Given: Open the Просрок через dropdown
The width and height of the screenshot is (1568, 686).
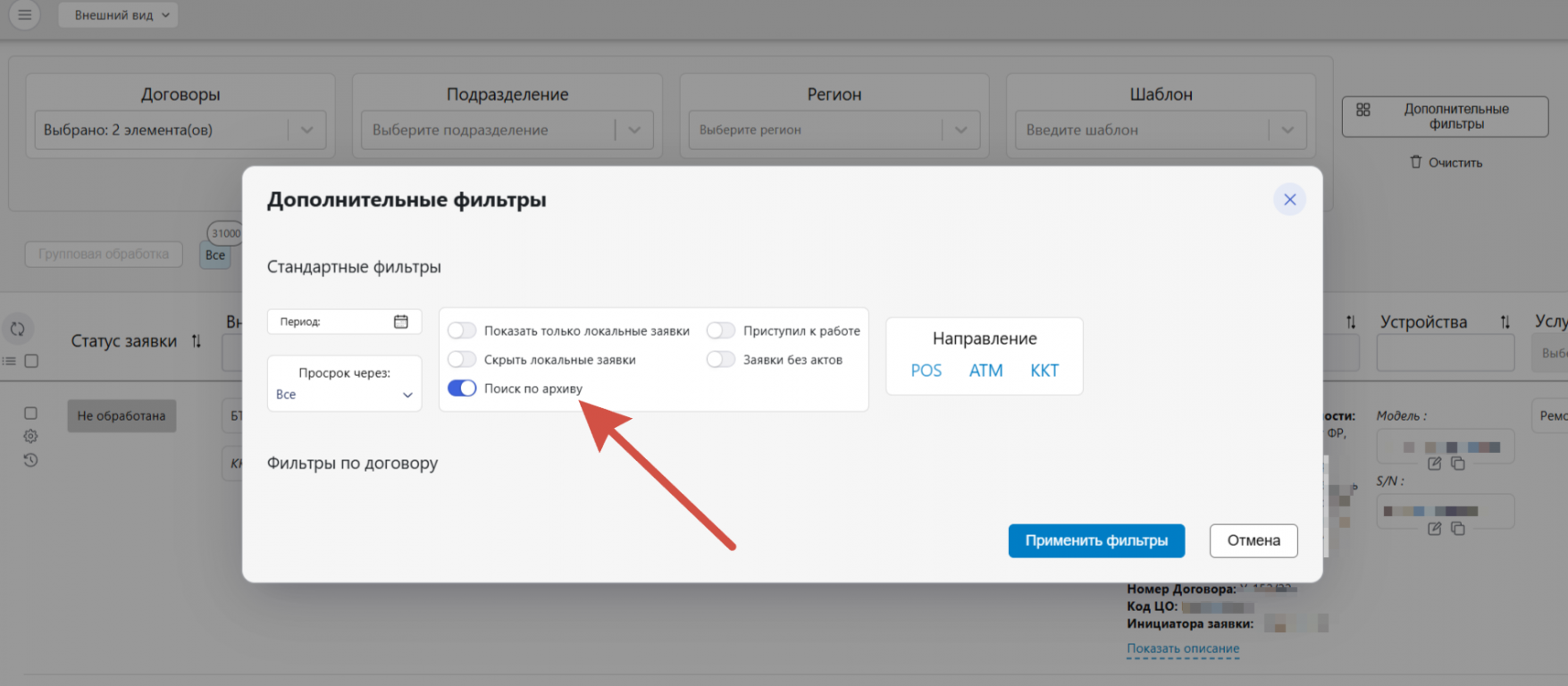Looking at the screenshot, I should pos(344,394).
